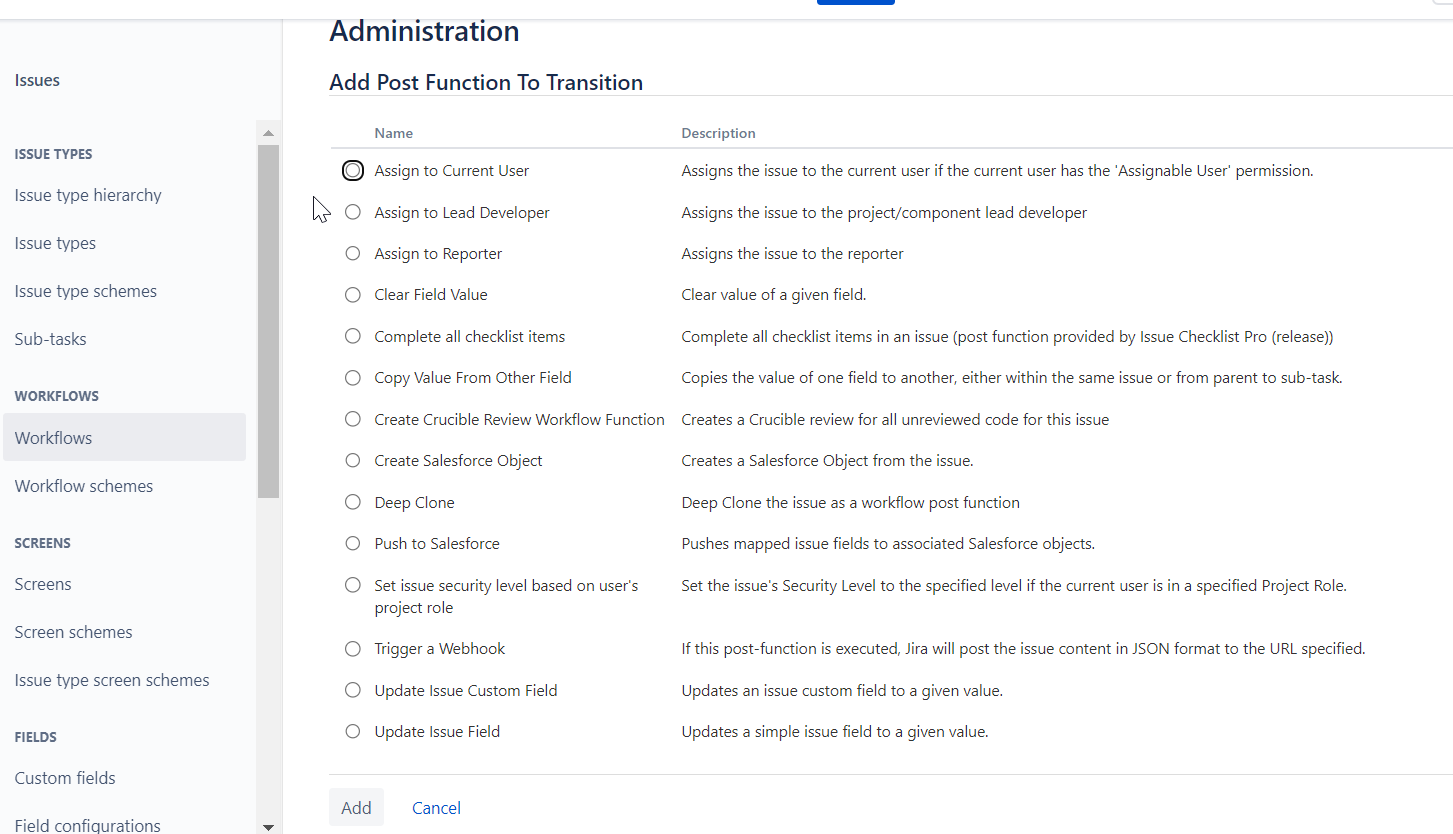Open the Custom fields page

click(65, 777)
